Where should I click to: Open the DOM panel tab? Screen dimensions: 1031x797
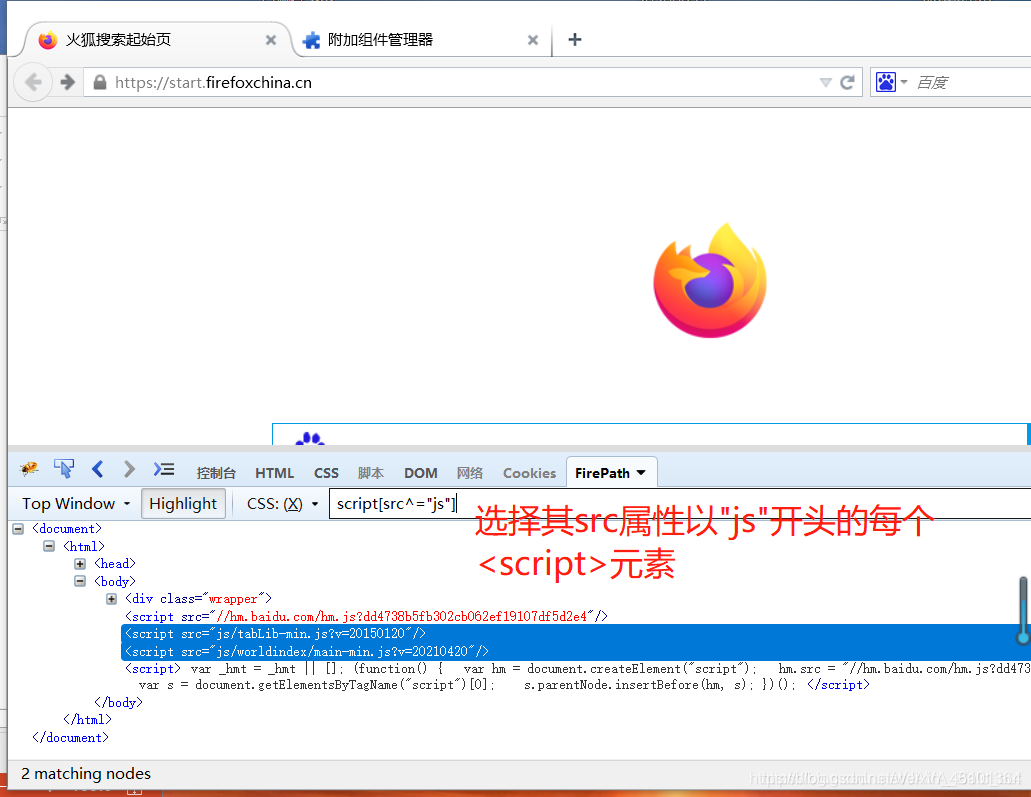[x=421, y=473]
